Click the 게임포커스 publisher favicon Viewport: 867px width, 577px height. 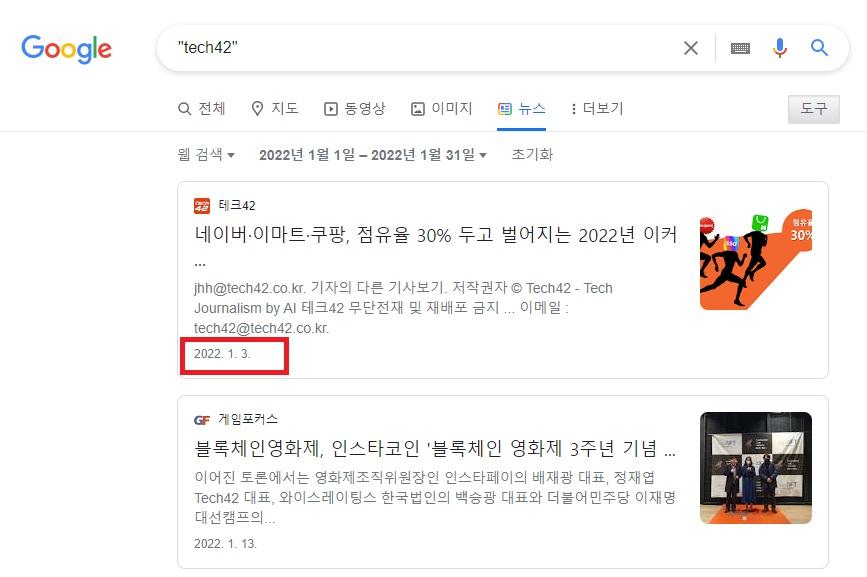tap(202, 419)
